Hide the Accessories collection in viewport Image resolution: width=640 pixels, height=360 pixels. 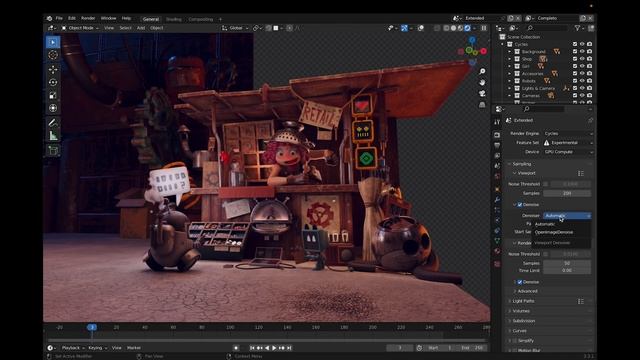point(582,73)
